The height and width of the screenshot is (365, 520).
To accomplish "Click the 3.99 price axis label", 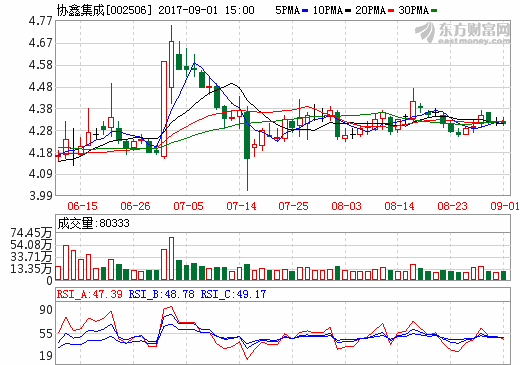I will [x=41, y=196].
